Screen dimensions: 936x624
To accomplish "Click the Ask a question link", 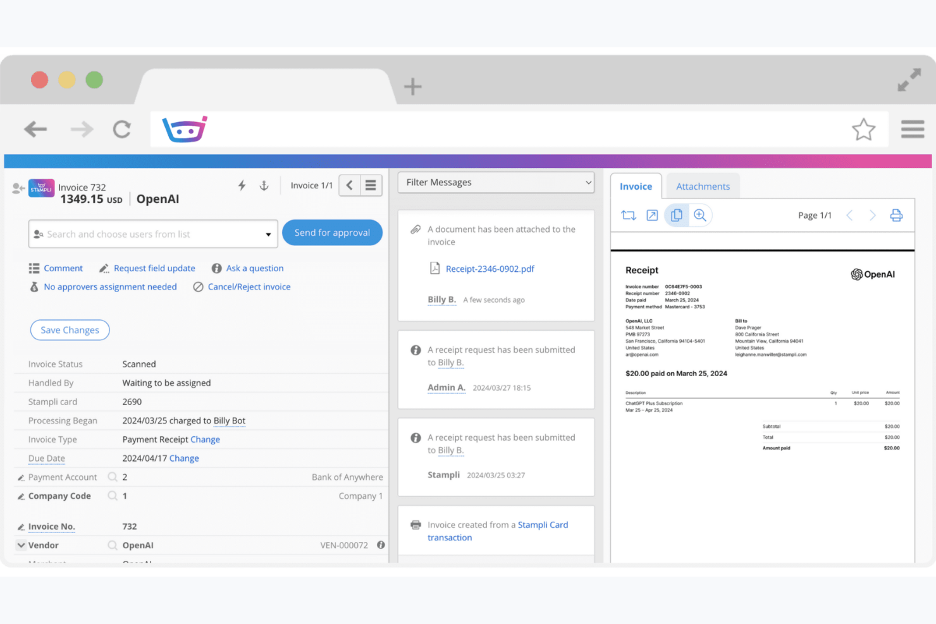I will point(255,268).
